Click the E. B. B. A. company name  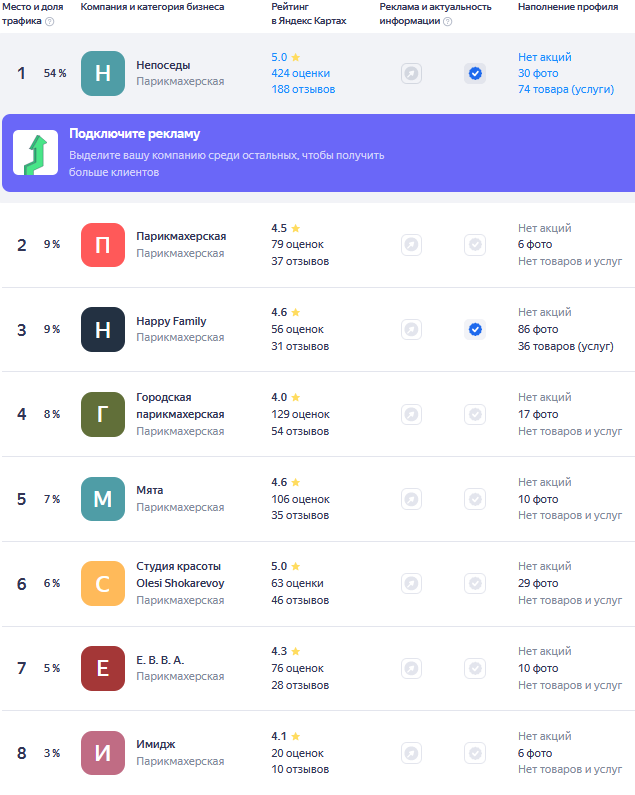click(x=160, y=660)
